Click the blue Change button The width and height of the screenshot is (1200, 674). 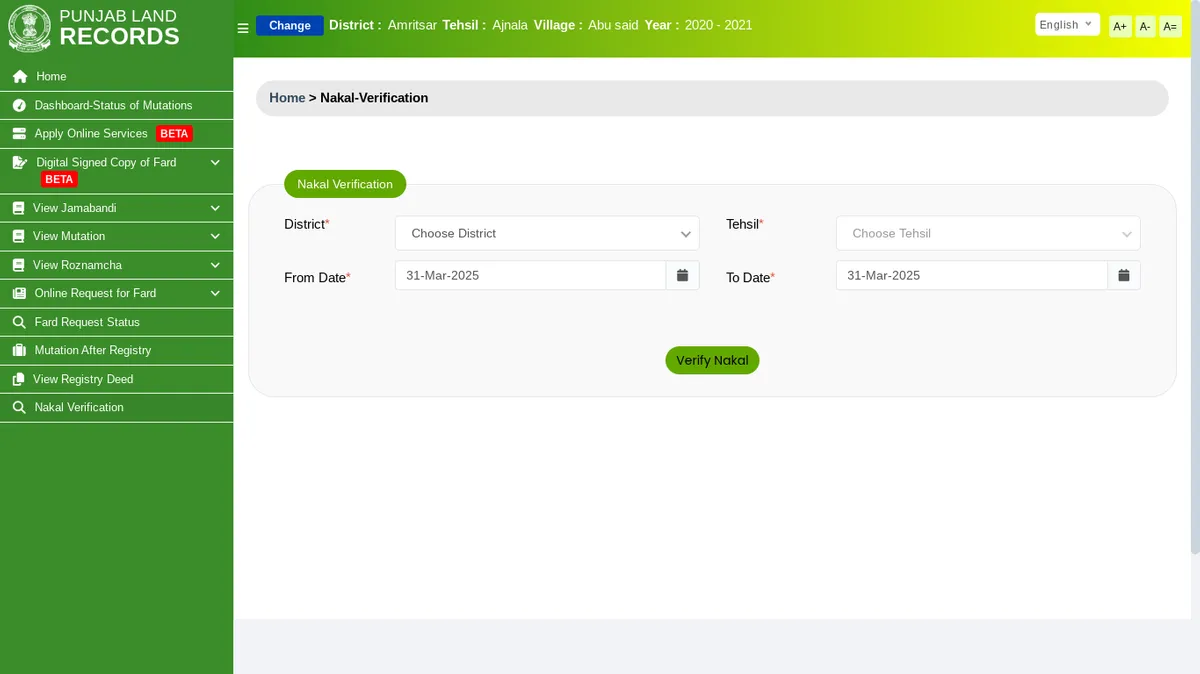point(289,25)
